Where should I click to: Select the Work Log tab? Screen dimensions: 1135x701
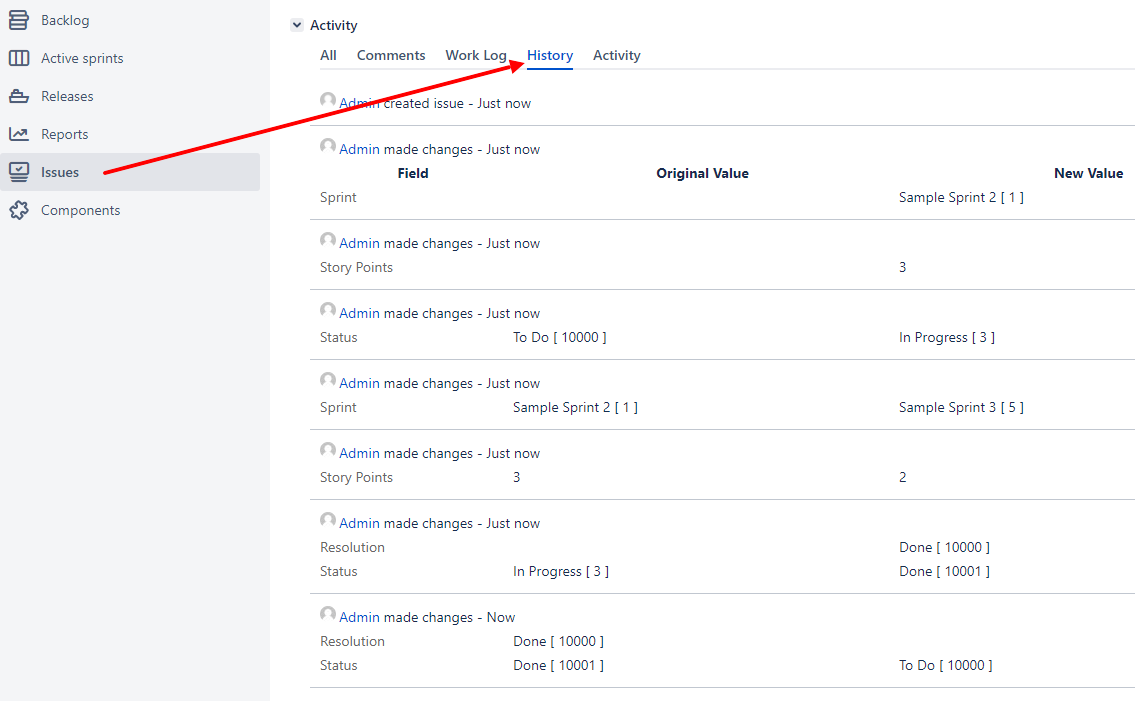click(x=476, y=55)
